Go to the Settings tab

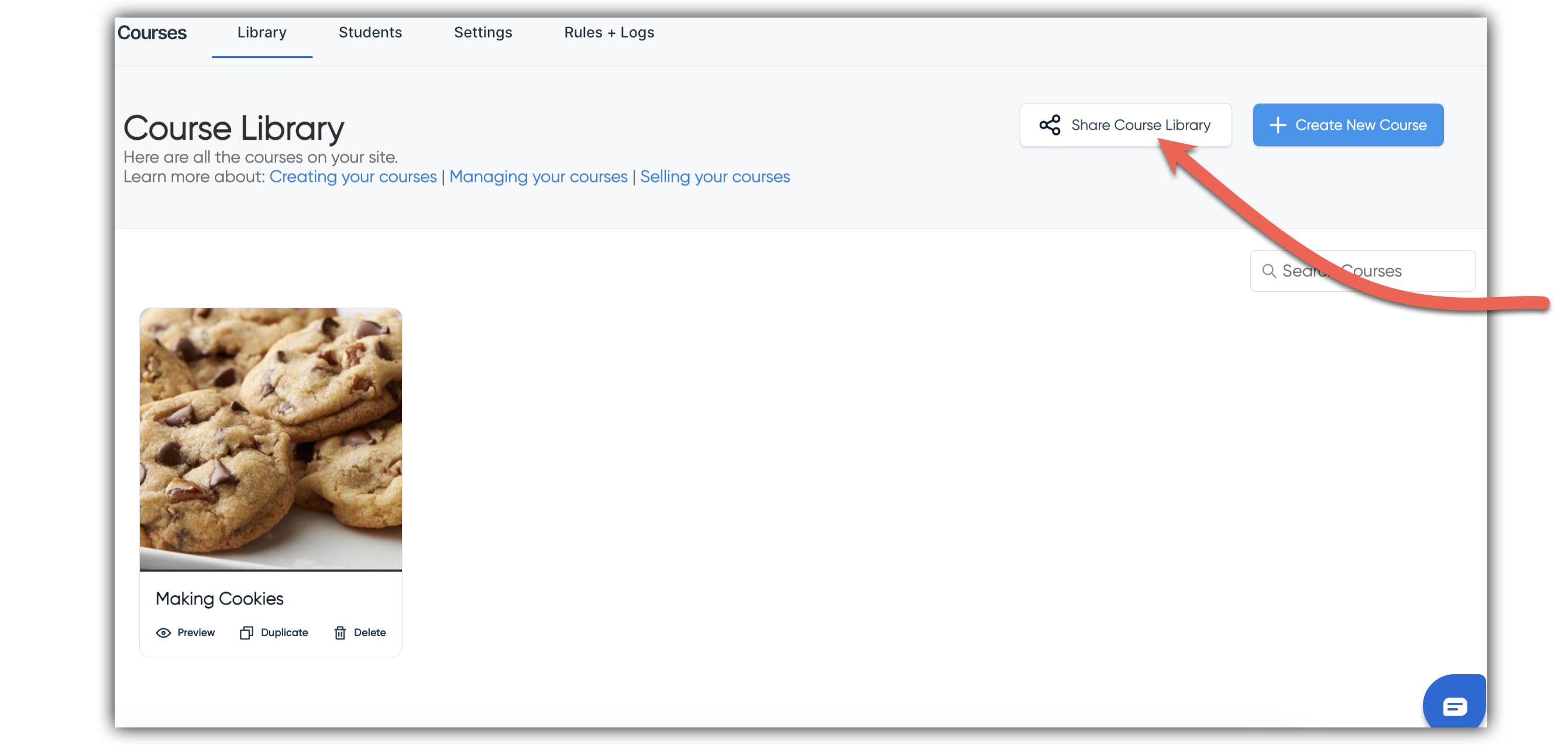point(483,32)
